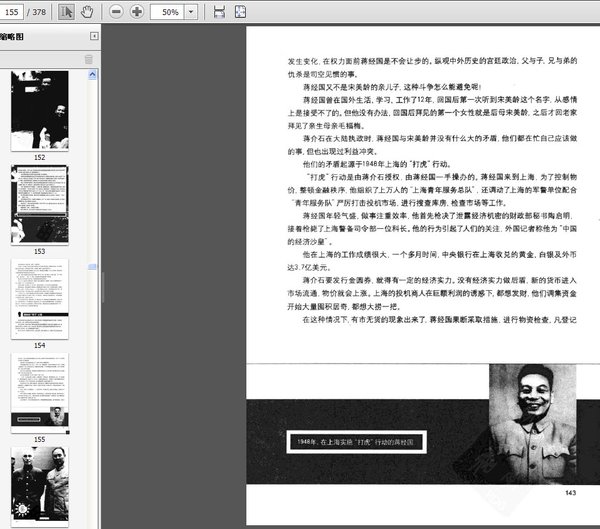Click the thumbnails panel title label
Viewport: 600px width, 529px height.
pyautogui.click(x=12, y=36)
